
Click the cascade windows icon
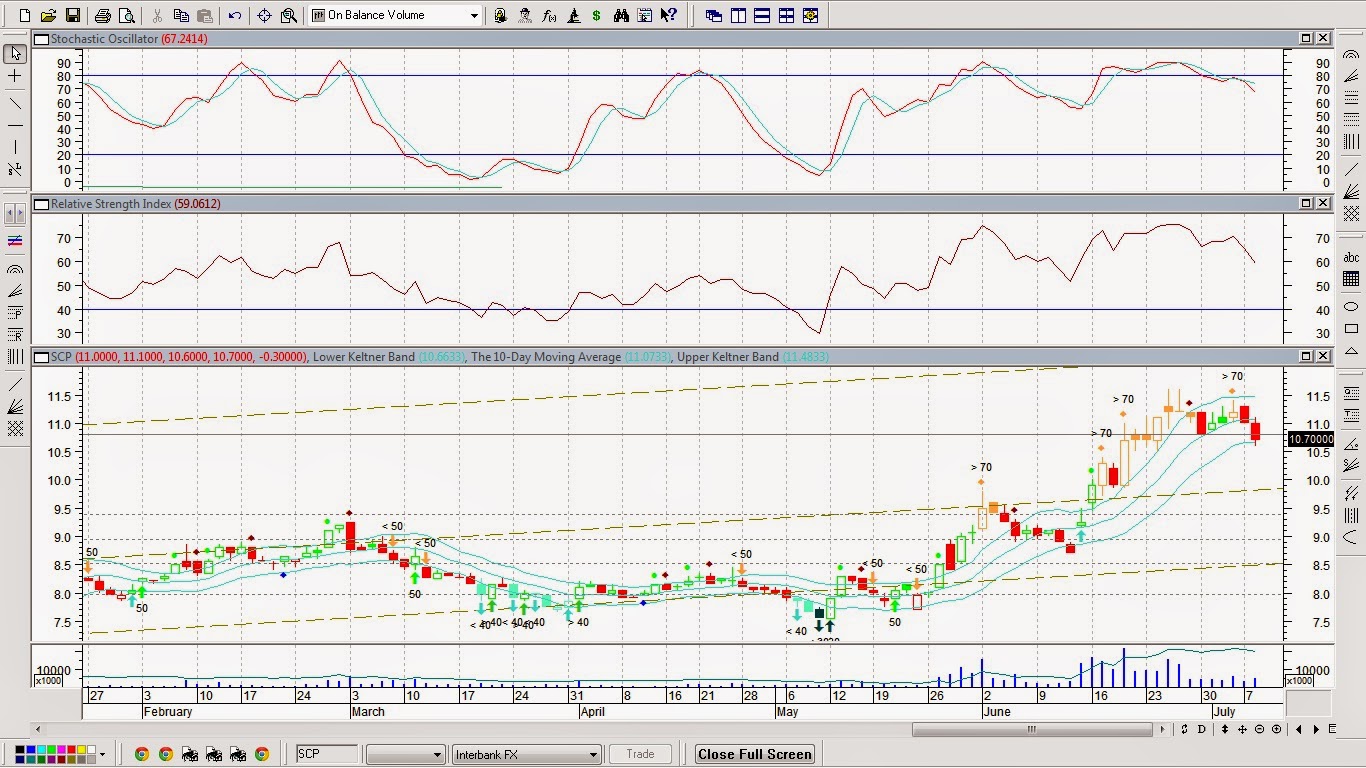click(x=714, y=16)
